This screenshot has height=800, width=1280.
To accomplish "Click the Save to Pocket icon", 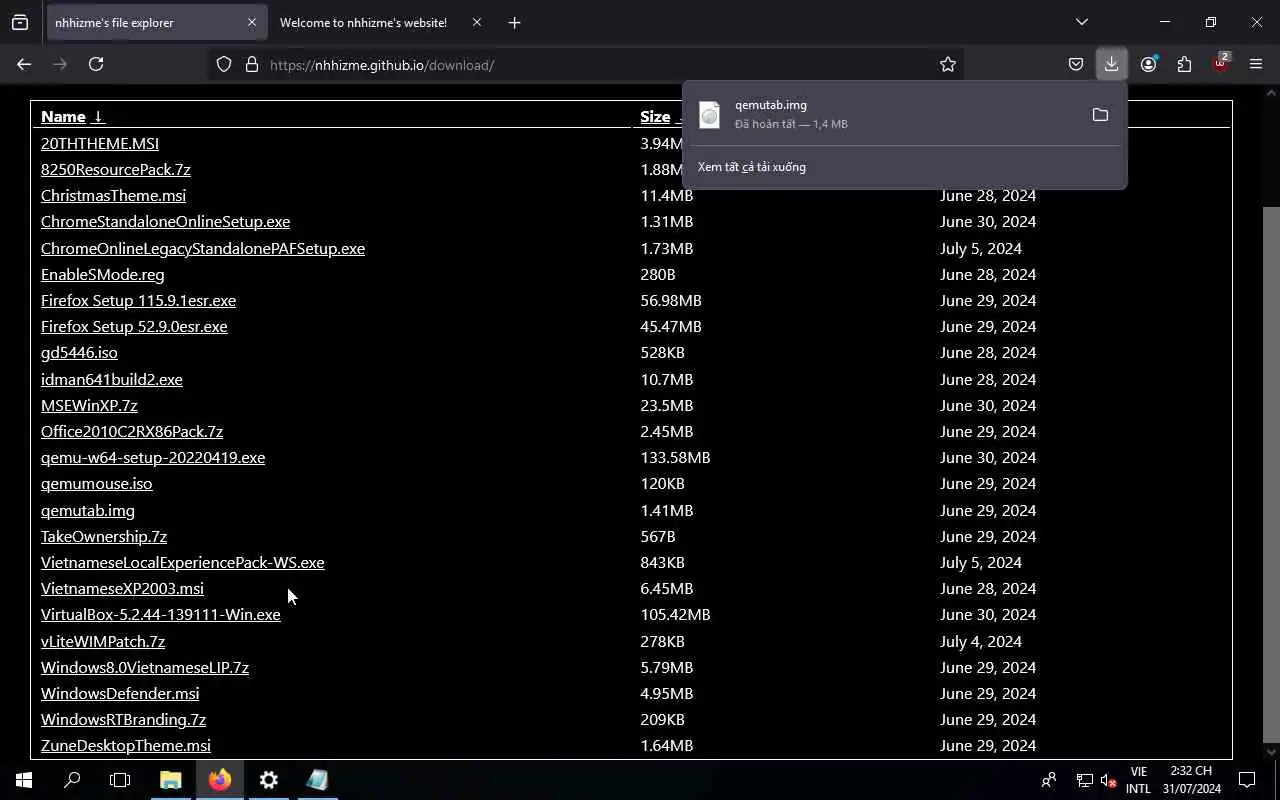I will [x=1076, y=64].
